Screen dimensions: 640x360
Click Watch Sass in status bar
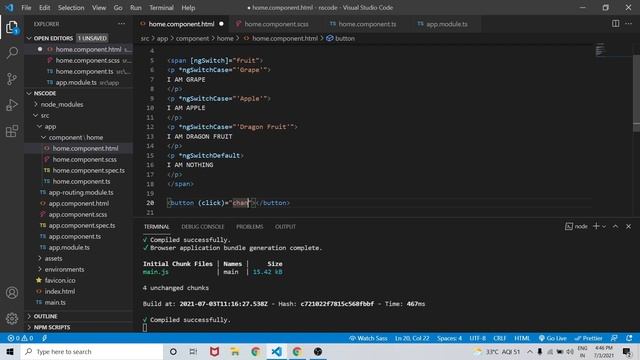(x=369, y=338)
